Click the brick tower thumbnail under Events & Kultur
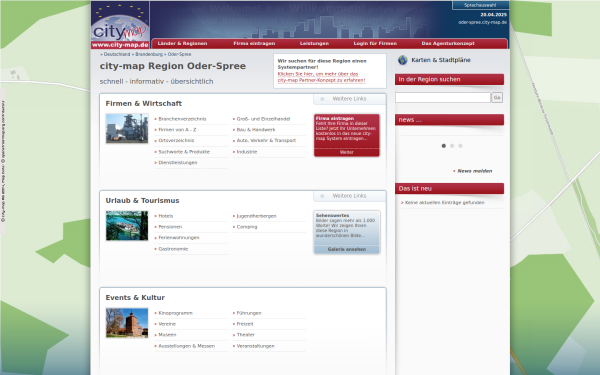 (x=127, y=323)
